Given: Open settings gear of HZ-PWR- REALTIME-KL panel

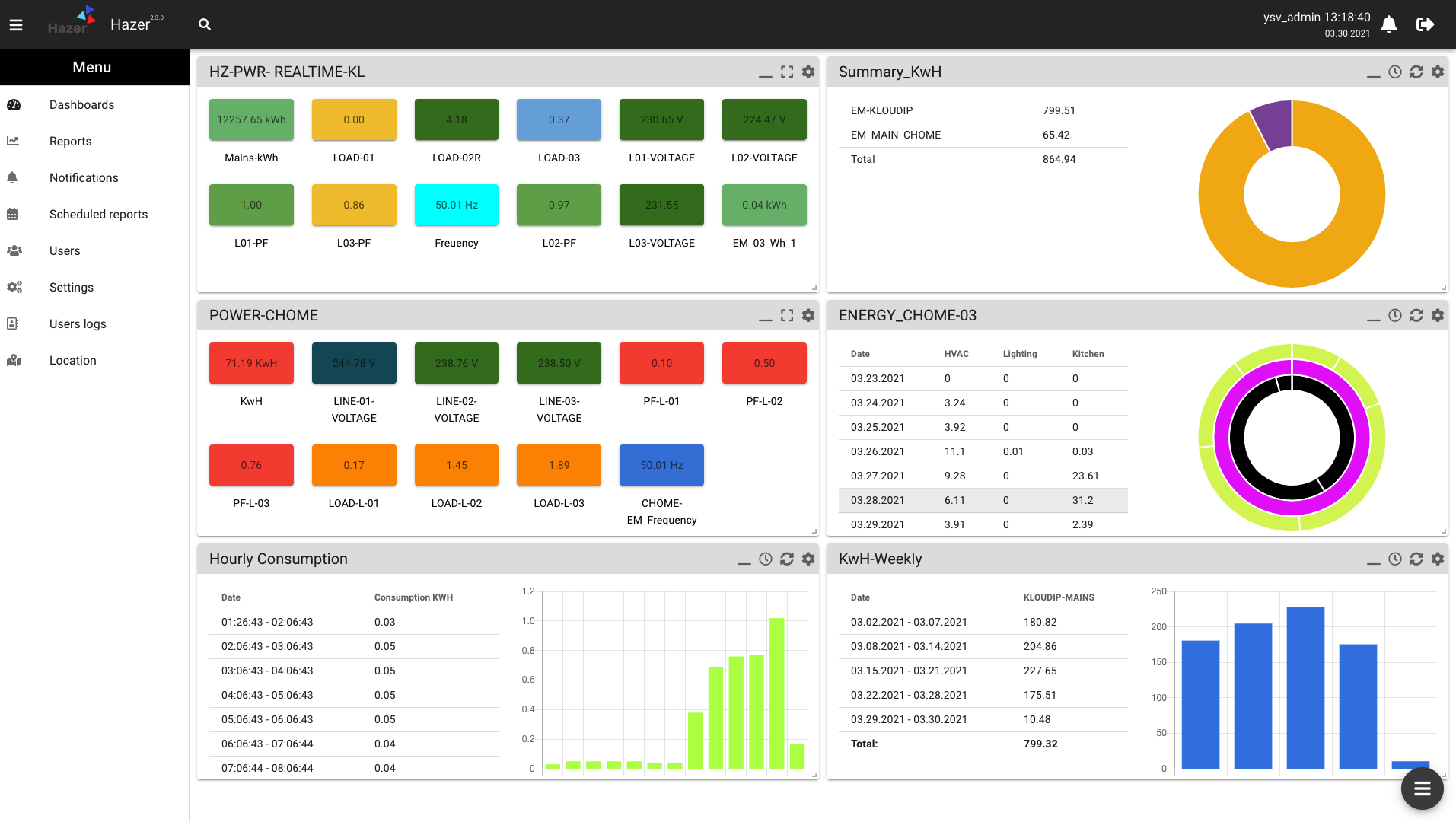Looking at the screenshot, I should point(808,72).
